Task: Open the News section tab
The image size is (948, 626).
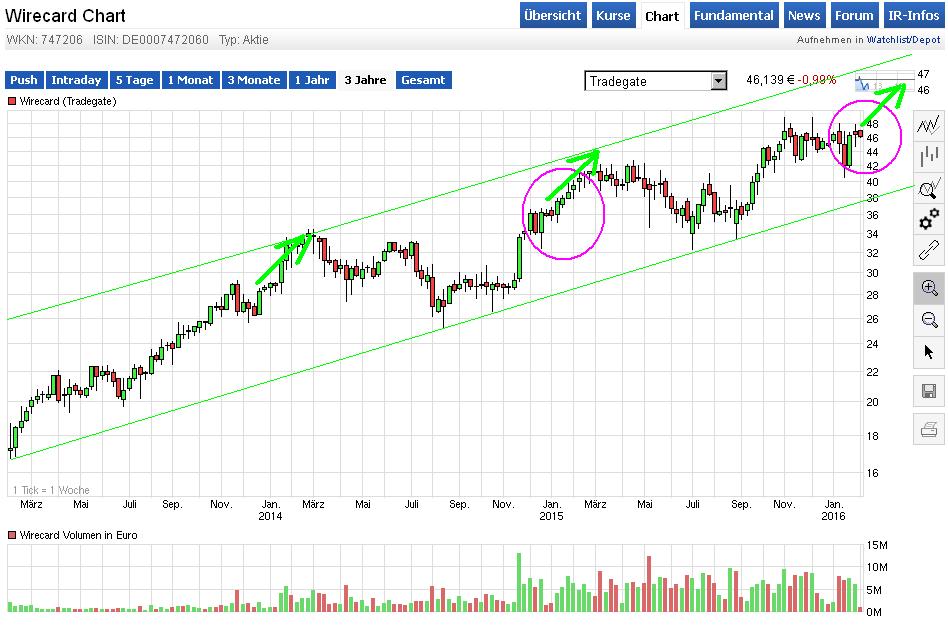Action: click(x=804, y=15)
